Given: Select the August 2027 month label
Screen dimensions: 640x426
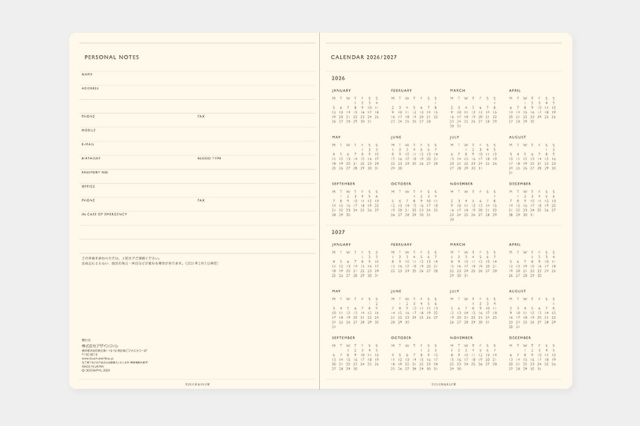Looking at the screenshot, I should 517,291.
